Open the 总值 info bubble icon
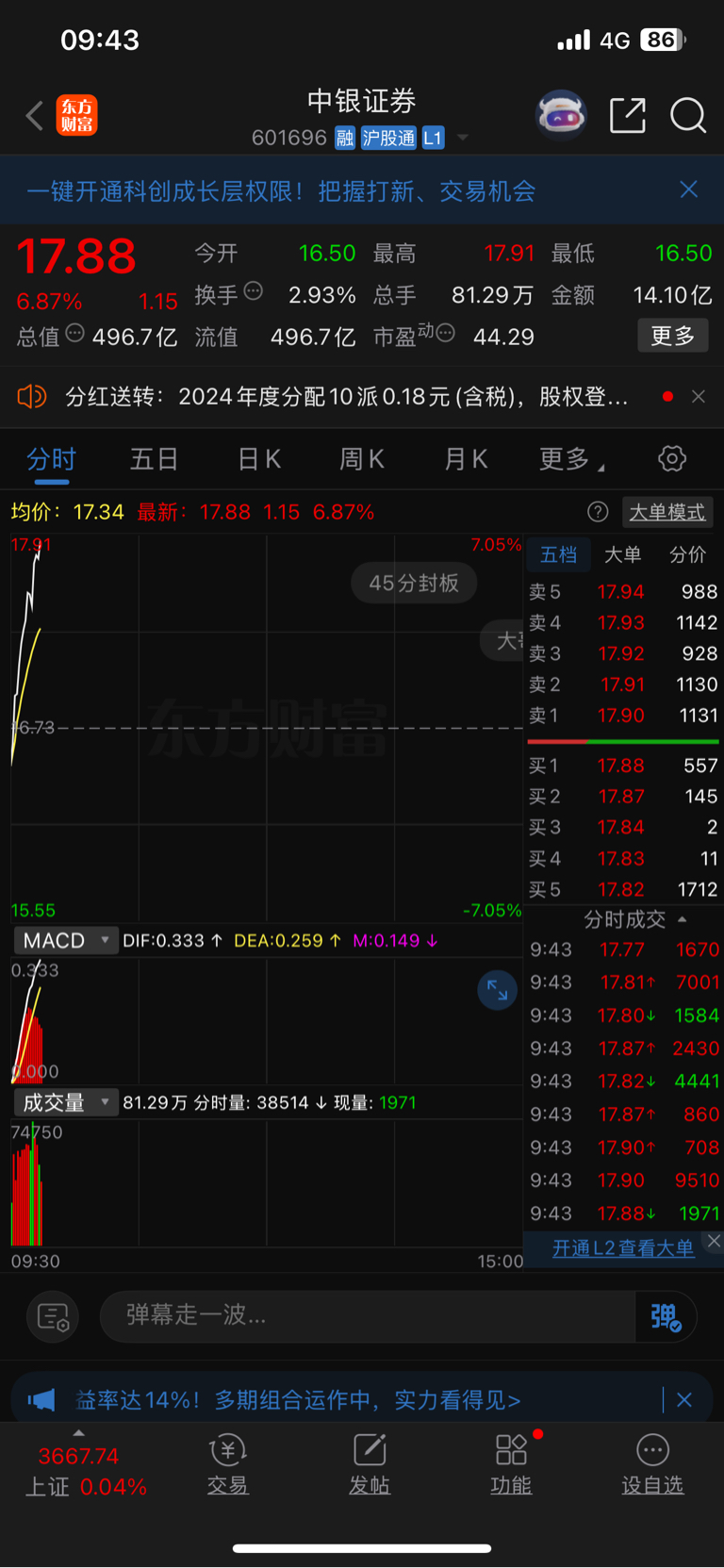724x1568 pixels. tap(74, 333)
